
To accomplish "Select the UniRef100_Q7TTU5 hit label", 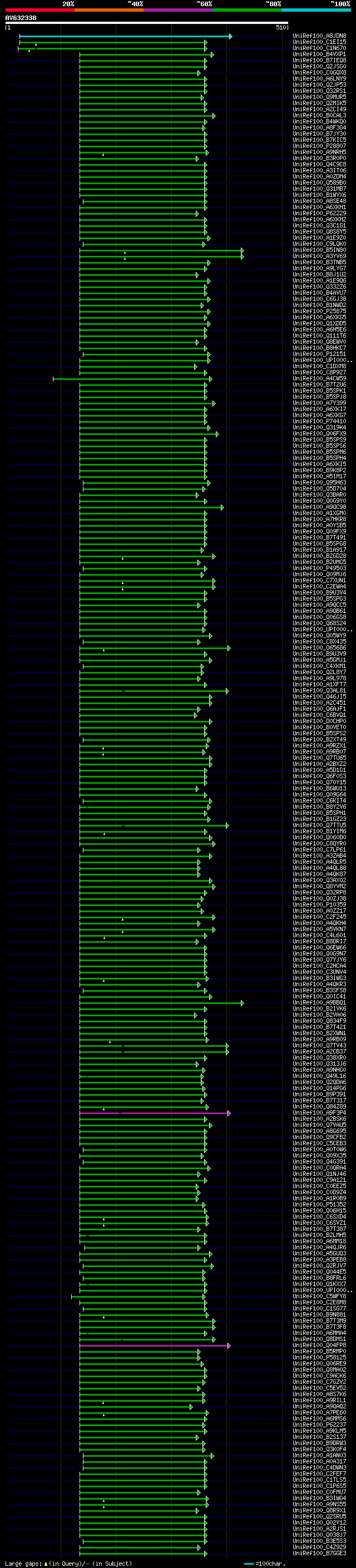I will point(319,825).
